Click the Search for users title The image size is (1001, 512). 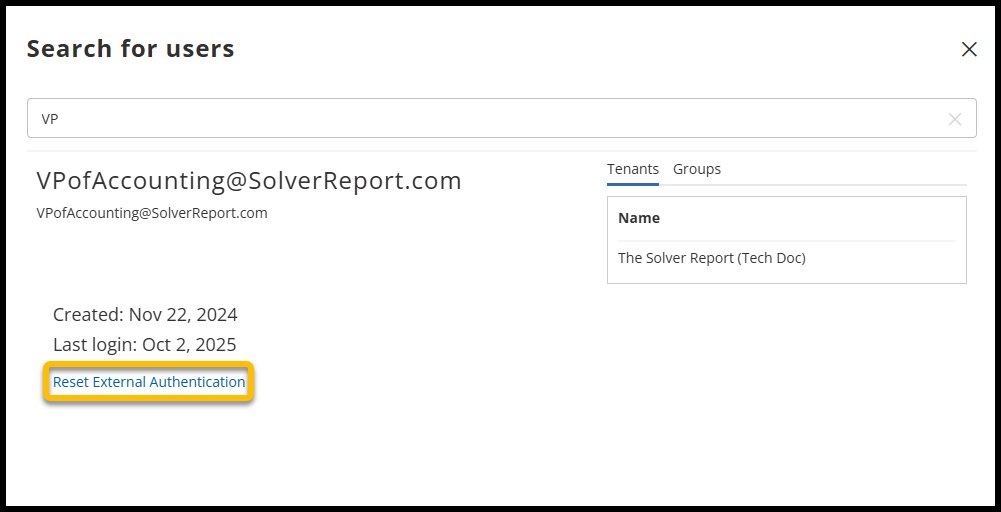(x=130, y=49)
